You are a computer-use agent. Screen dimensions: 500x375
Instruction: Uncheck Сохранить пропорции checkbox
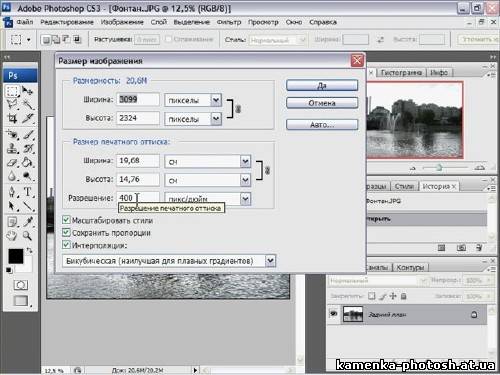pyautogui.click(x=66, y=232)
